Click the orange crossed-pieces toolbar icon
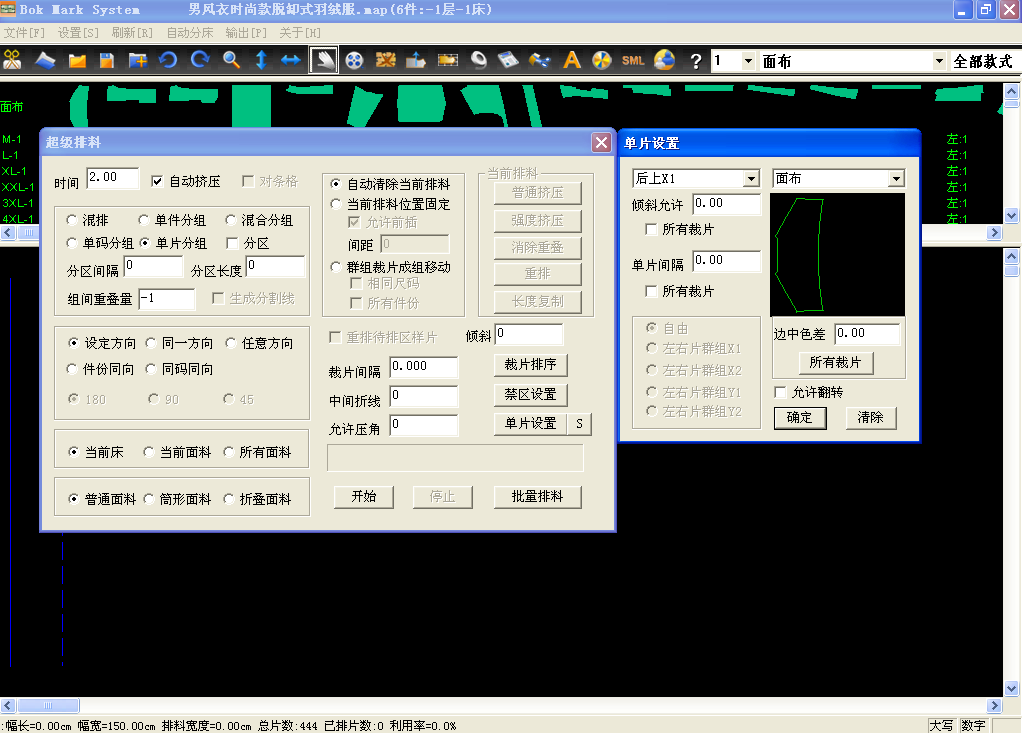Viewport: 1022px width, 733px height. [385, 60]
